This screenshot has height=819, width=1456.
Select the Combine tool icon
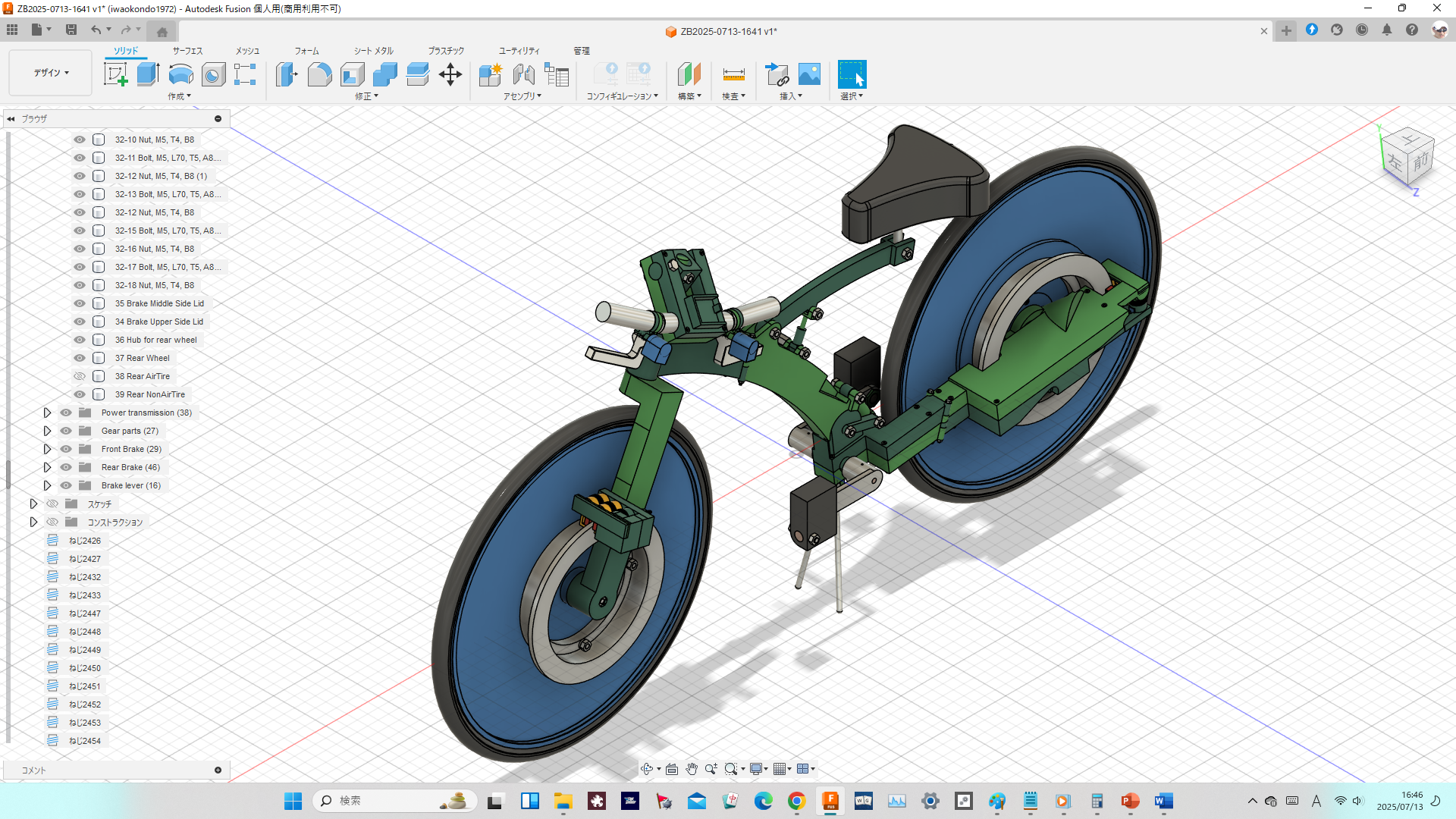385,74
